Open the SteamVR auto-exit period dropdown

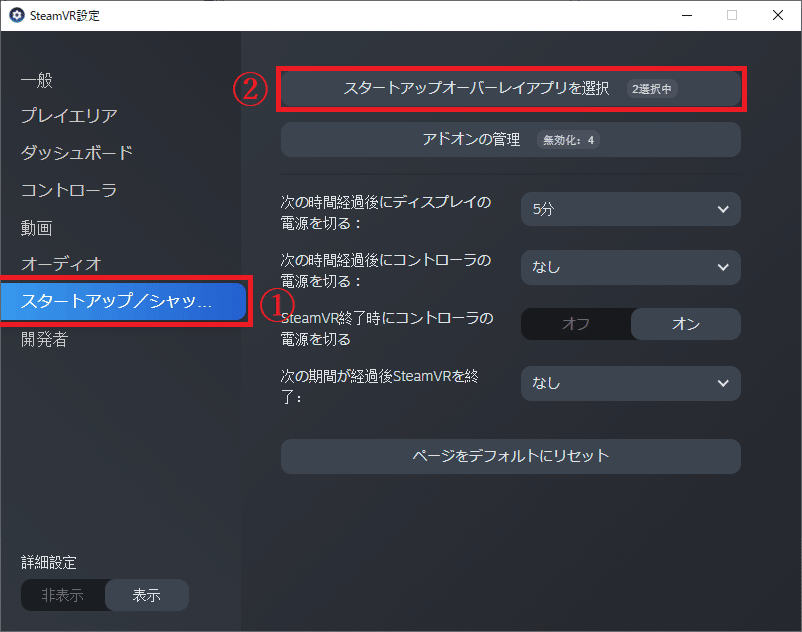pyautogui.click(x=630, y=383)
